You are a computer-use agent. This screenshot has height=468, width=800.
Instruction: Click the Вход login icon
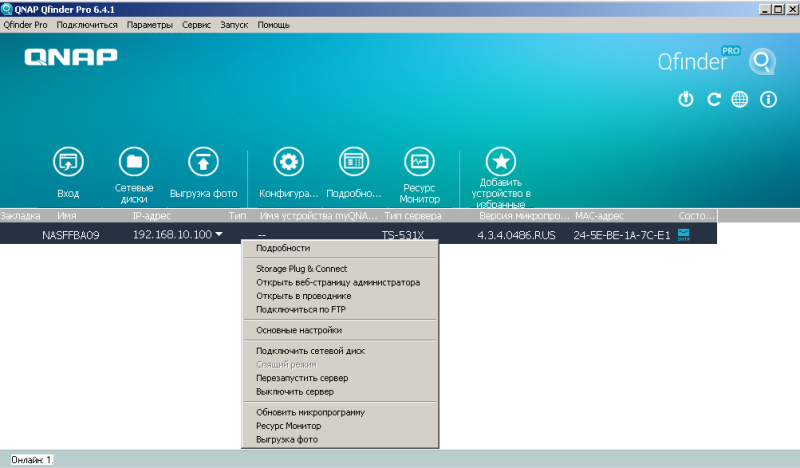pos(68,162)
